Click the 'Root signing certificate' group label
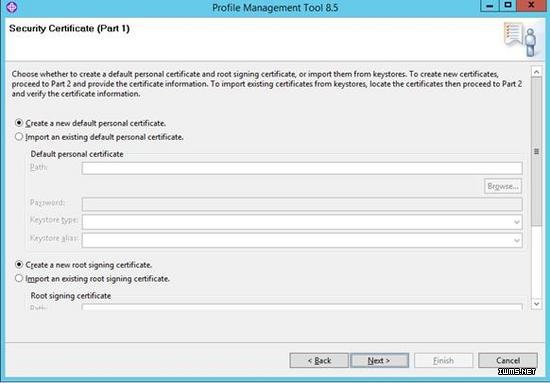The width and height of the screenshot is (550, 383). pyautogui.click(x=71, y=296)
